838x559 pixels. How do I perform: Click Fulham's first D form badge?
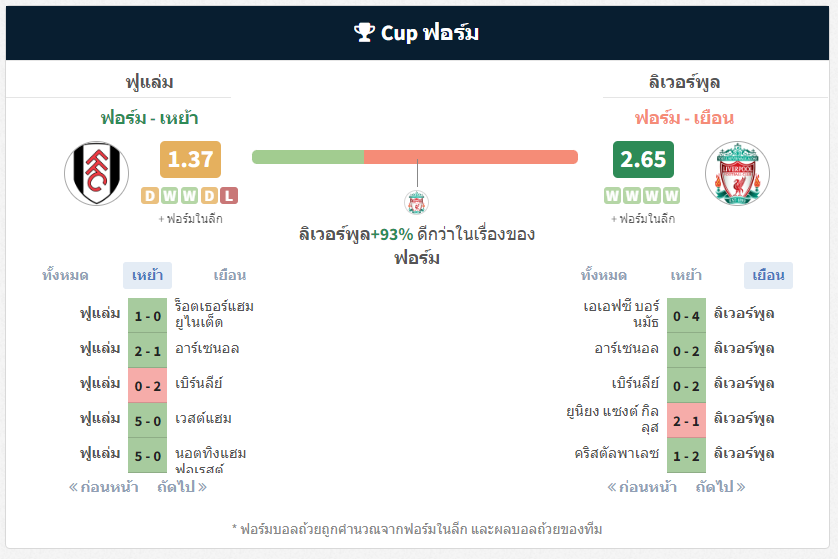click(150, 196)
